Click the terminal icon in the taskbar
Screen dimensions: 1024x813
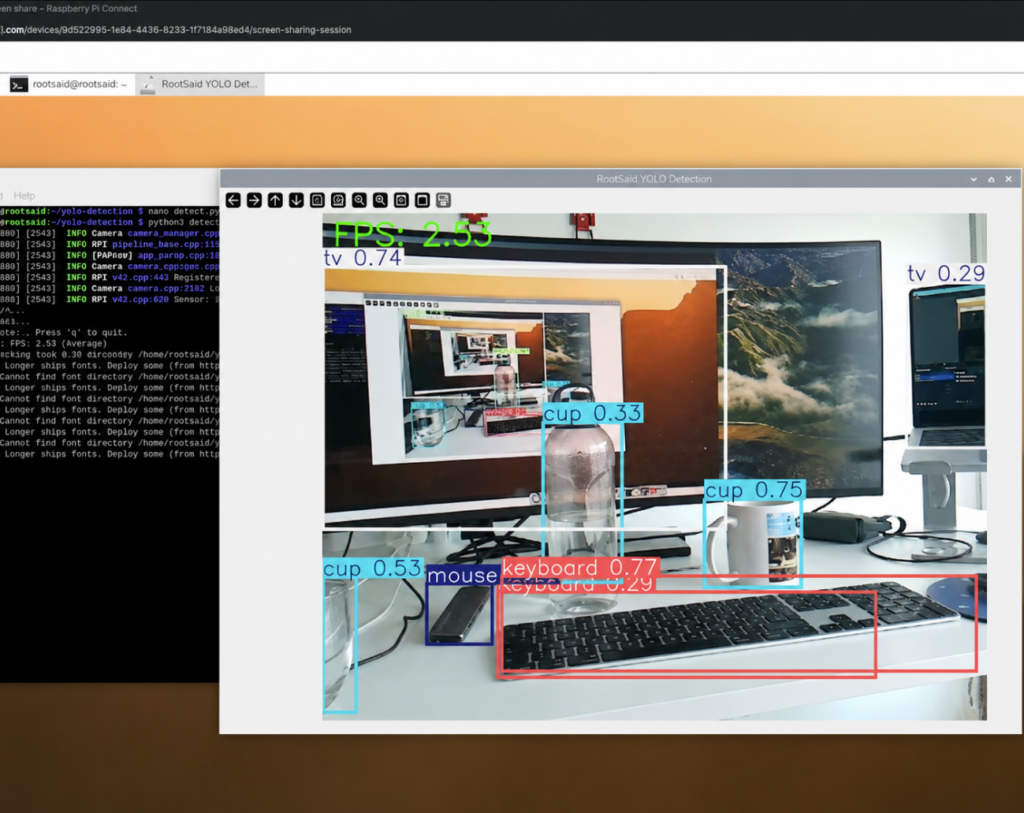point(18,84)
